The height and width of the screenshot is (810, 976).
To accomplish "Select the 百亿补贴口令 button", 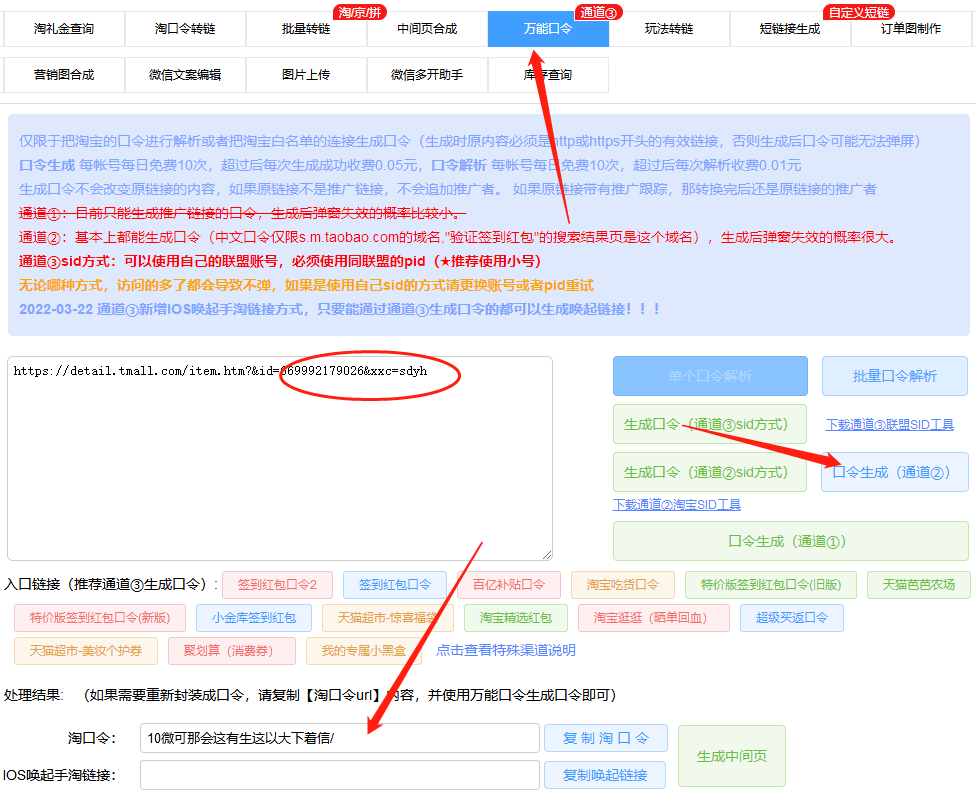I will (509, 585).
